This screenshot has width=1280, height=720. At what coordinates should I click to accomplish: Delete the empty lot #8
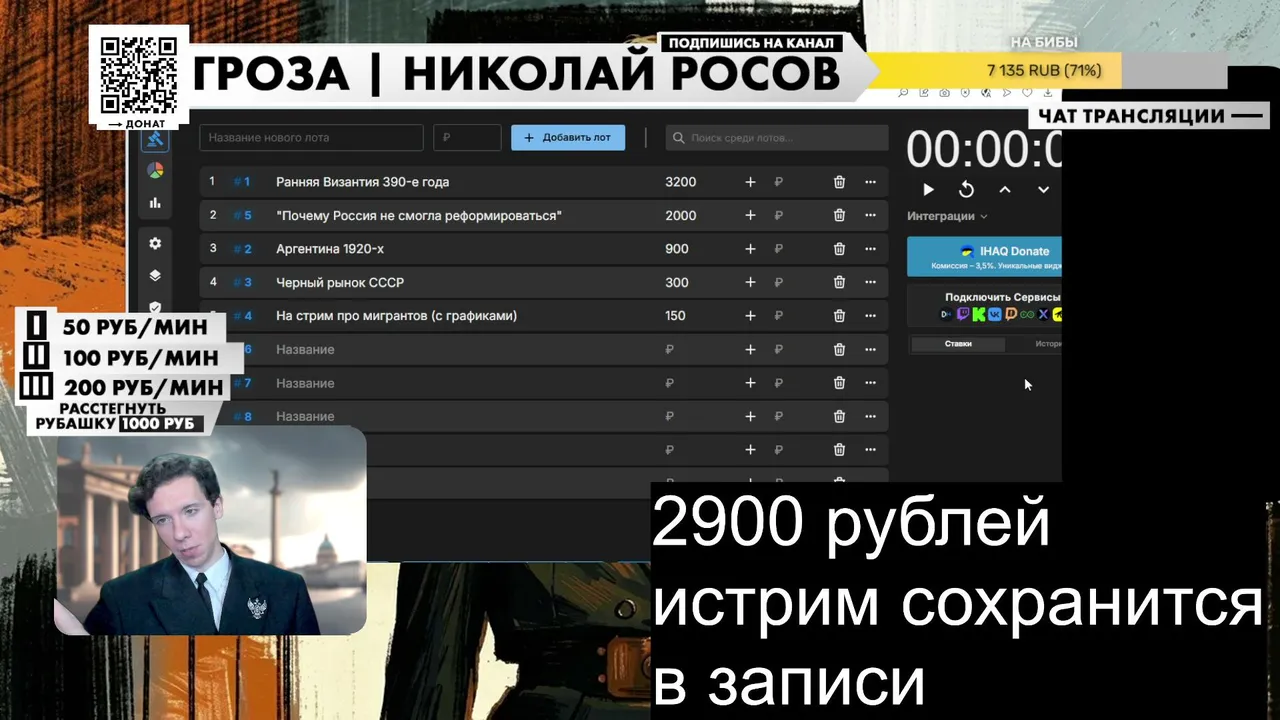[x=839, y=416]
